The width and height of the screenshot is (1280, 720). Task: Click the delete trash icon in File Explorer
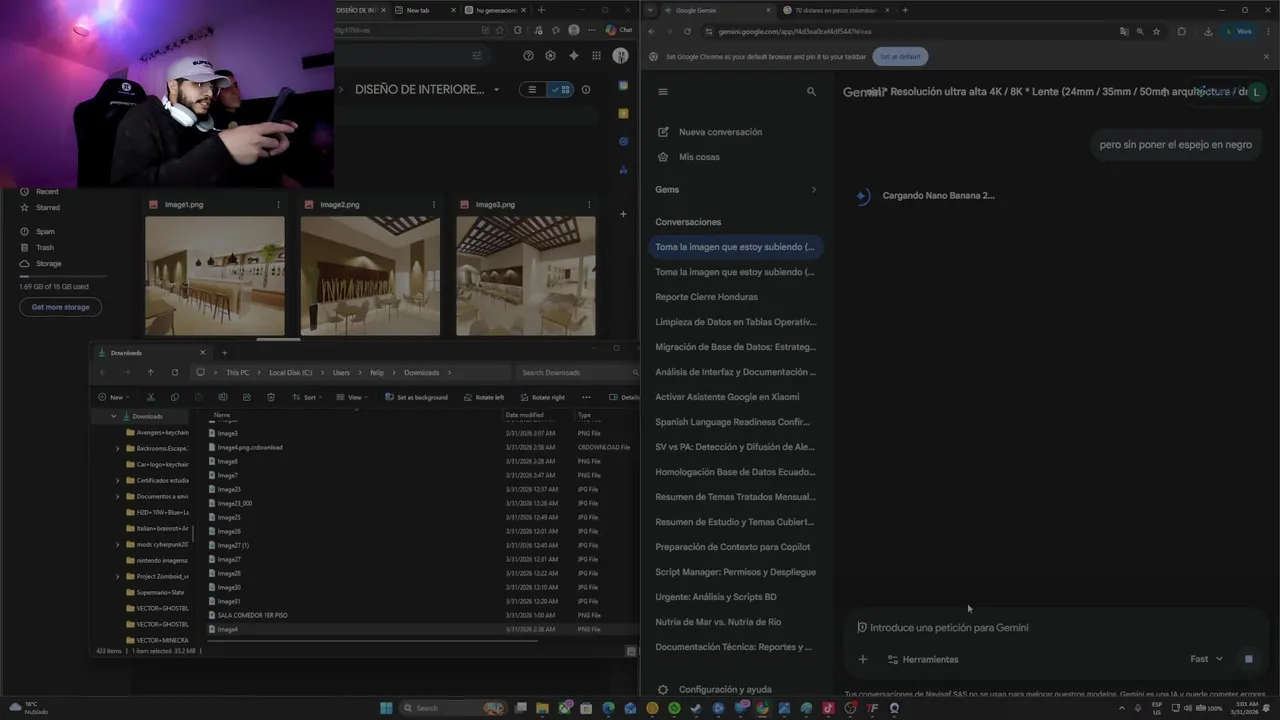tap(271, 397)
